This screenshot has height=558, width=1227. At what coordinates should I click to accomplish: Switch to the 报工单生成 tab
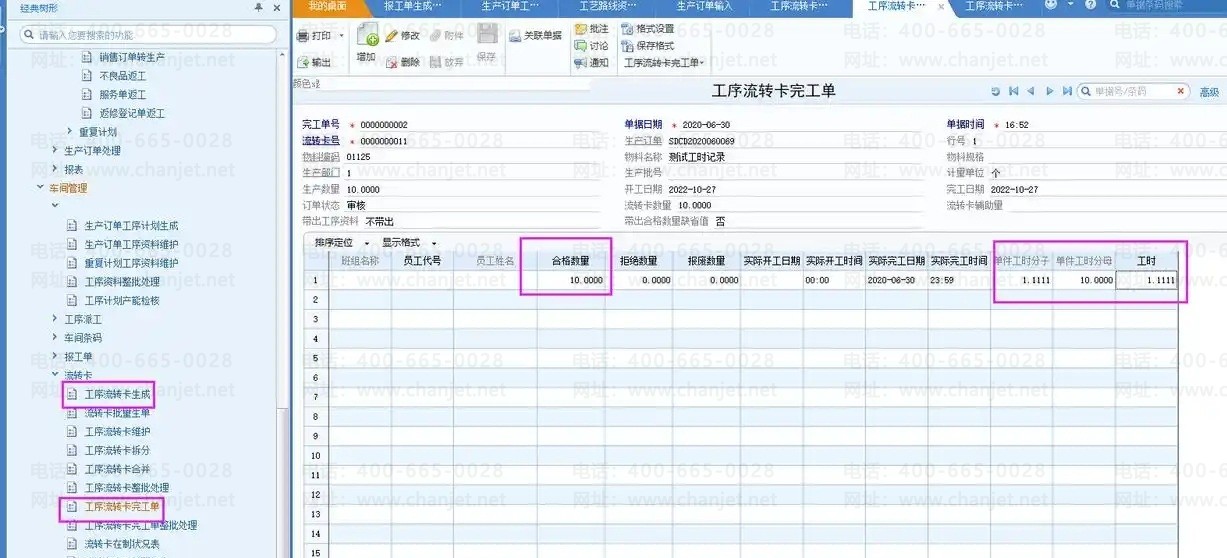412,6
